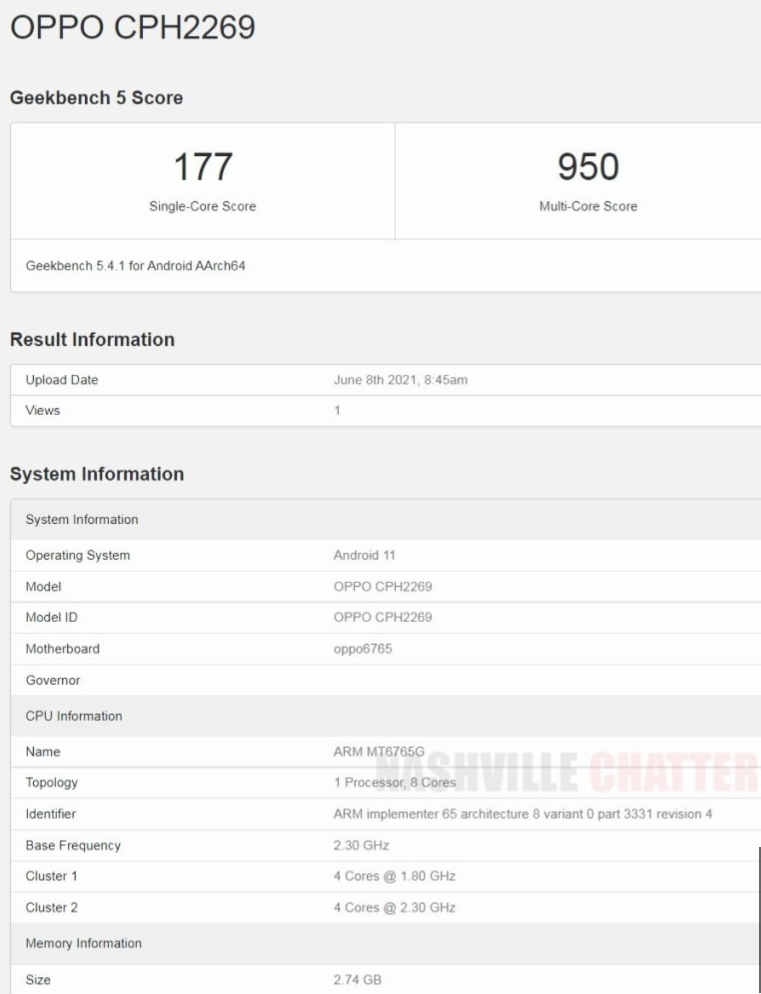Select the date June 8th 2021, 8:45am

pos(400,380)
